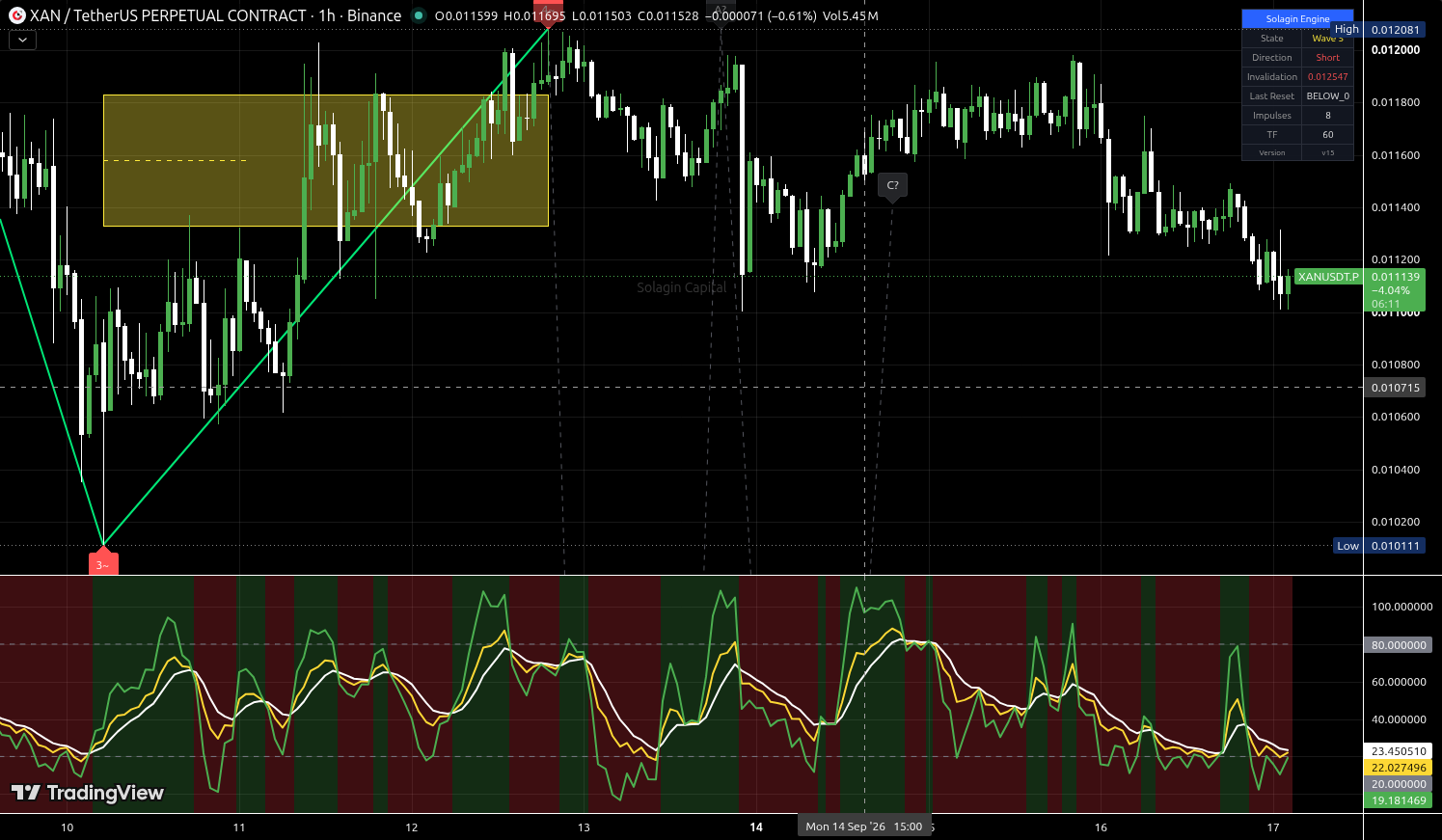
Task: Click the yellow shaded zone rectangle
Action: (x=326, y=160)
